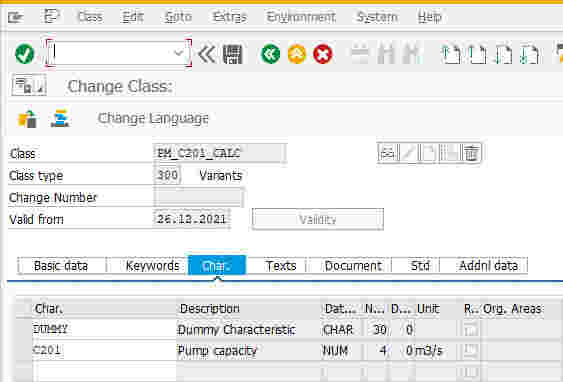The image size is (563, 382).
Task: Click the green Back arrow icon
Action: (270, 54)
